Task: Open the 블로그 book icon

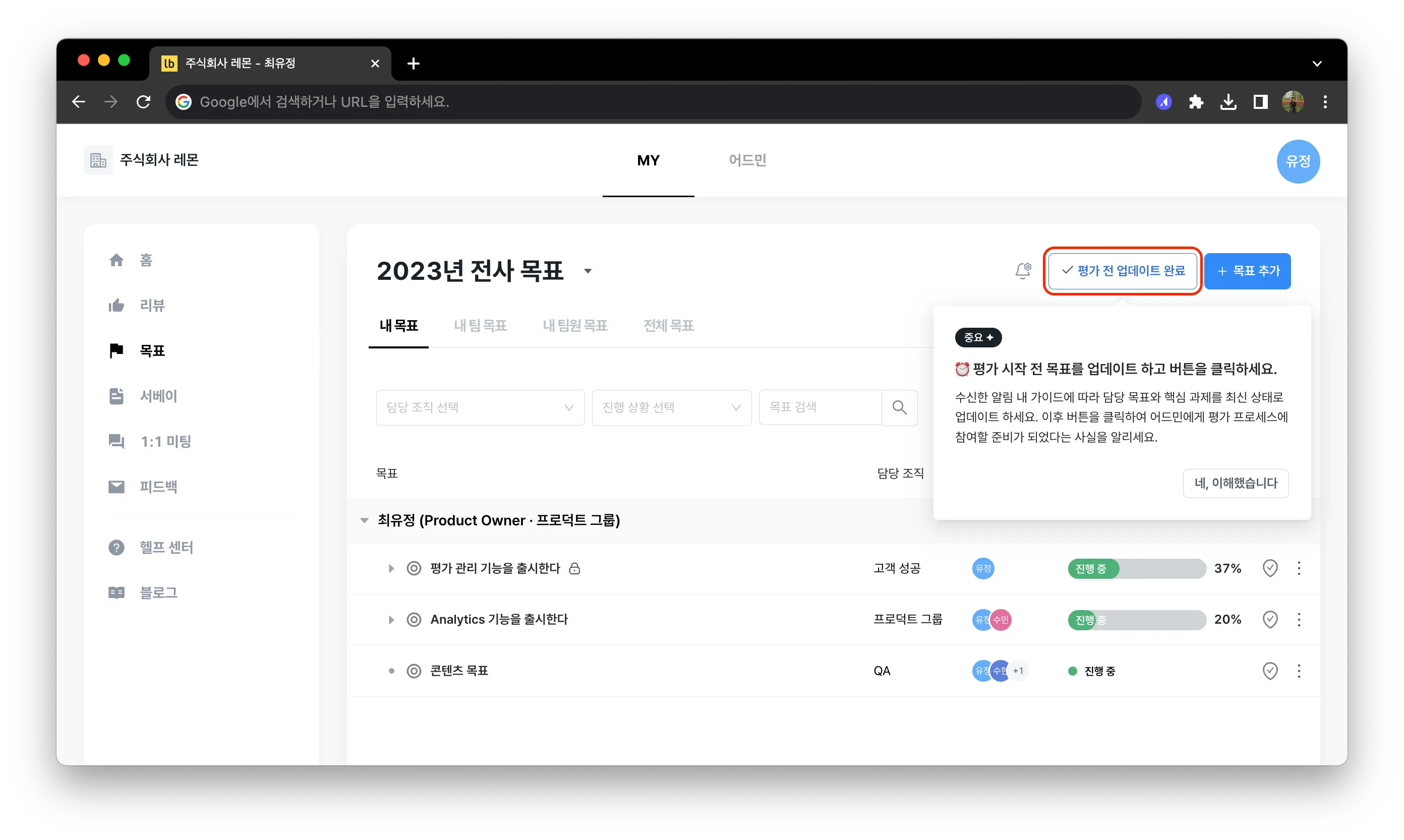Action: (x=116, y=592)
